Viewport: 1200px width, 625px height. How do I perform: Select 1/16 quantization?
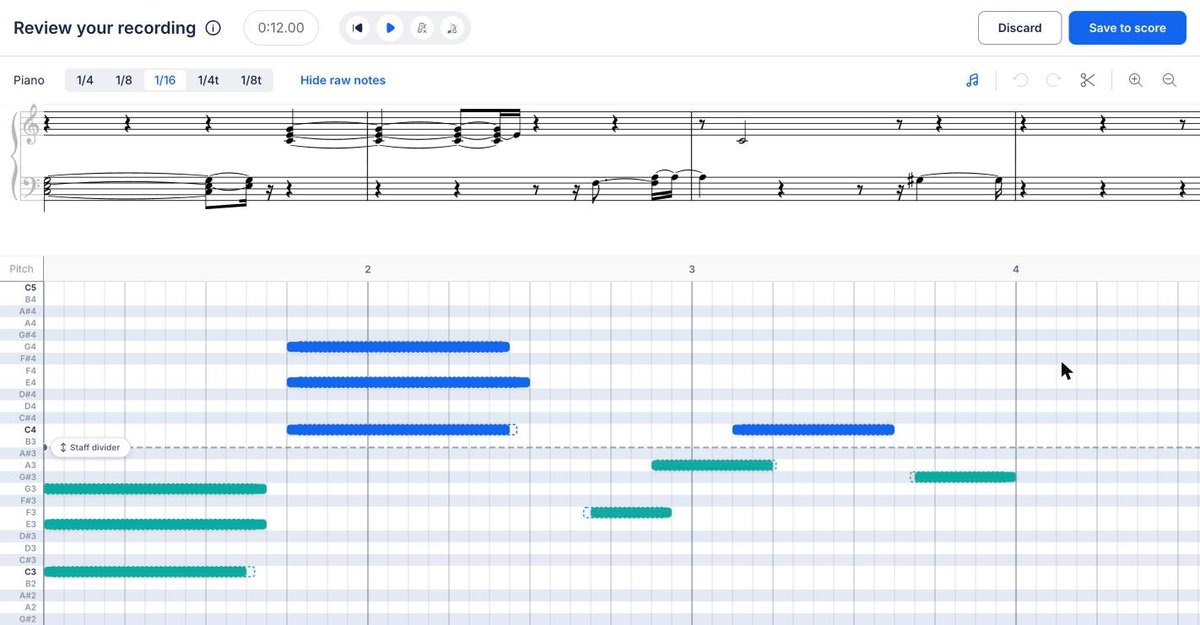coord(165,80)
